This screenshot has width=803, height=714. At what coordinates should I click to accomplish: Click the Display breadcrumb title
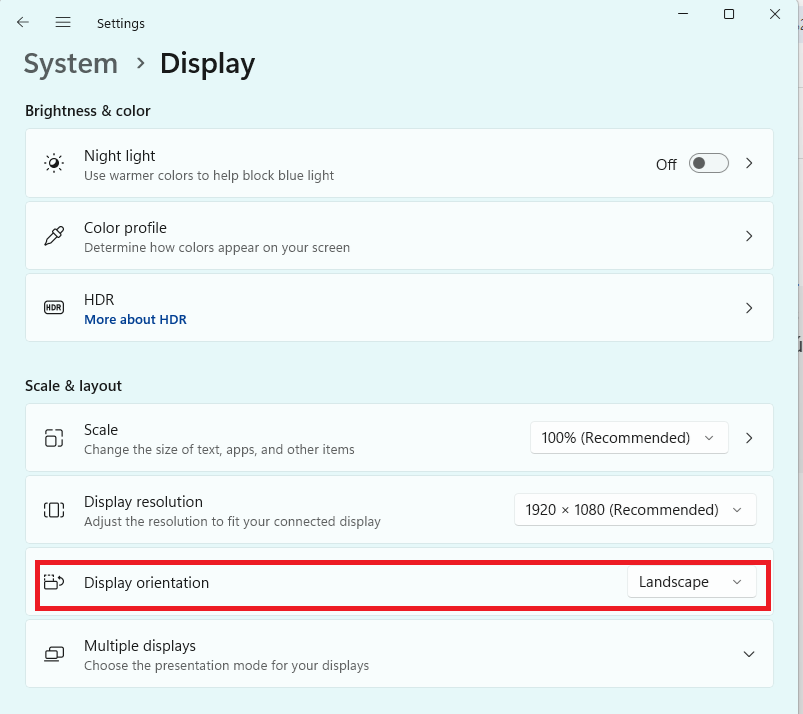(207, 64)
